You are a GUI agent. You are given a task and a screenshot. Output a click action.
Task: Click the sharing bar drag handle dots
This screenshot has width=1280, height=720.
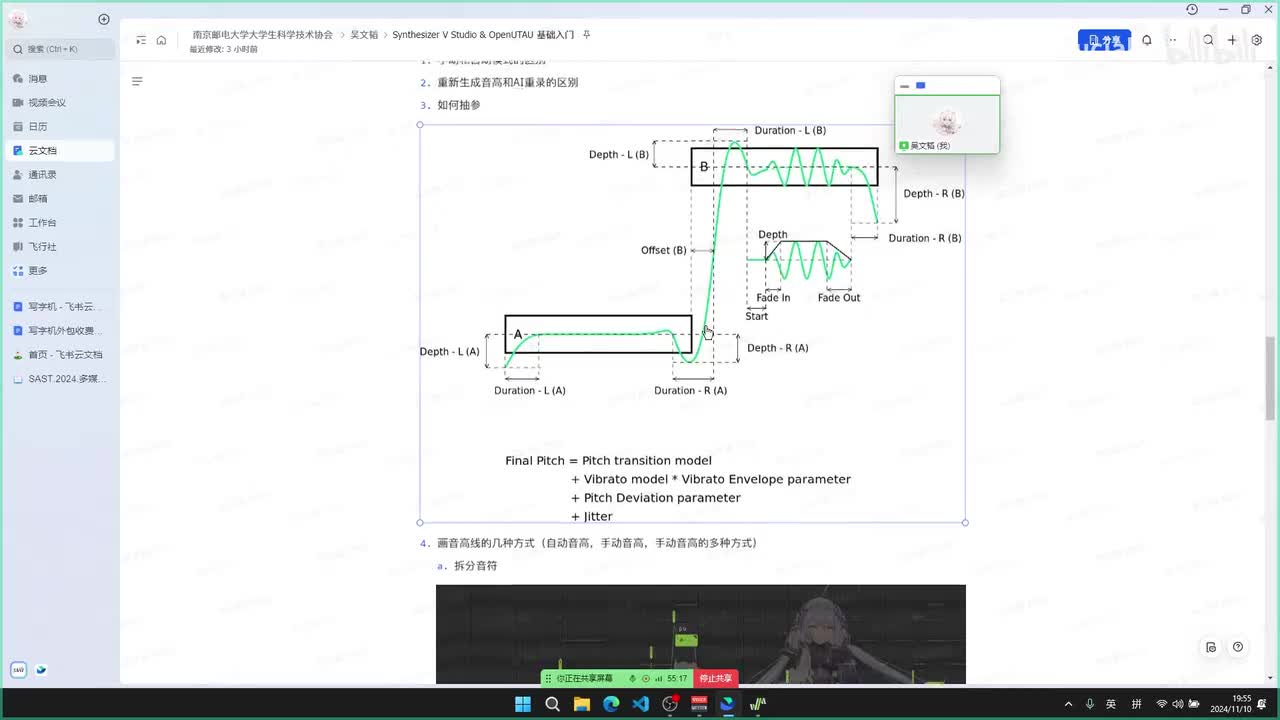pos(547,678)
